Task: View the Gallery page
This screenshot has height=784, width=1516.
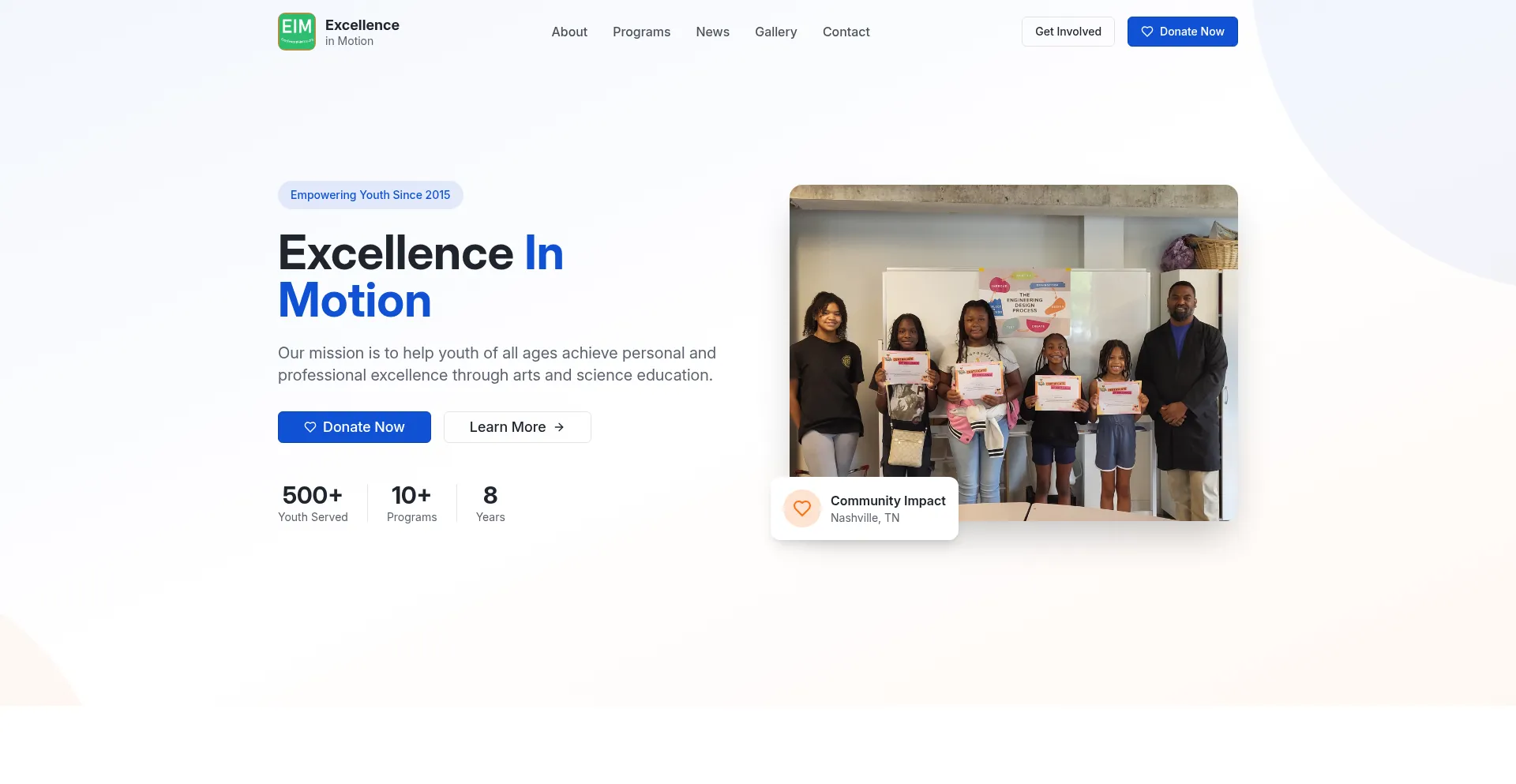Action: click(775, 32)
